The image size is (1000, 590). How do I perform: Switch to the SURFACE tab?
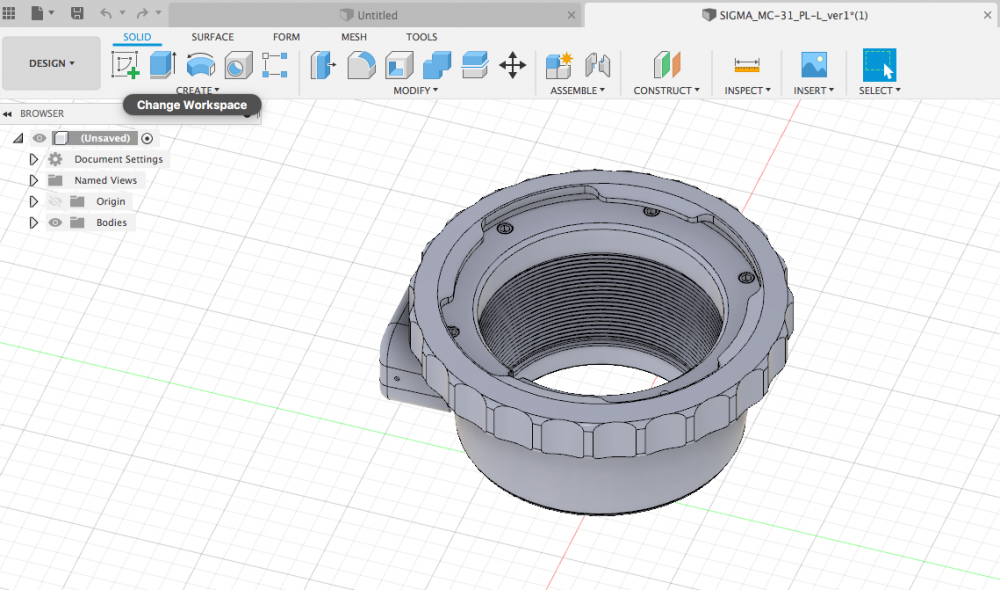[x=212, y=37]
